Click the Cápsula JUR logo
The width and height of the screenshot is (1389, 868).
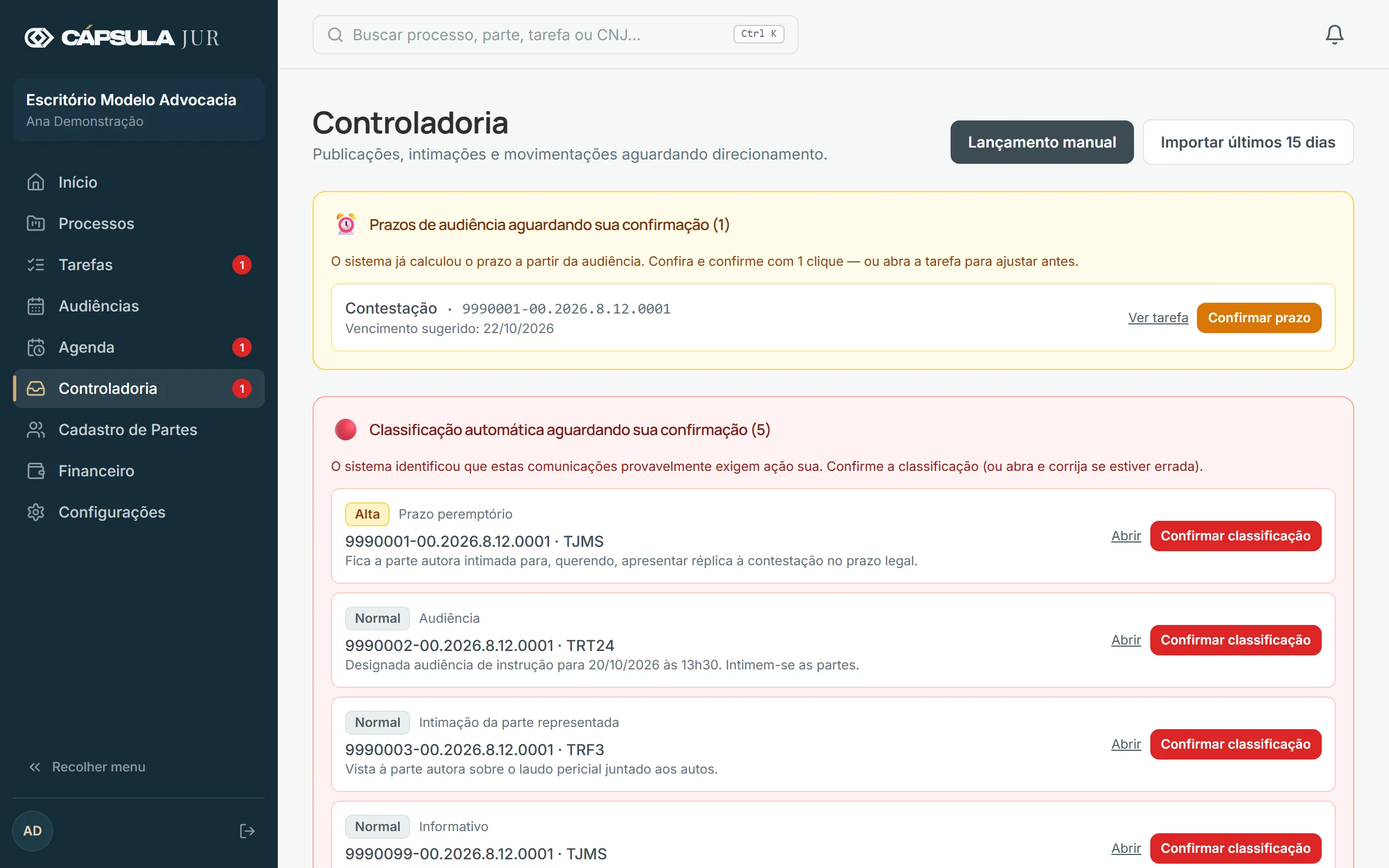pyautogui.click(x=122, y=37)
